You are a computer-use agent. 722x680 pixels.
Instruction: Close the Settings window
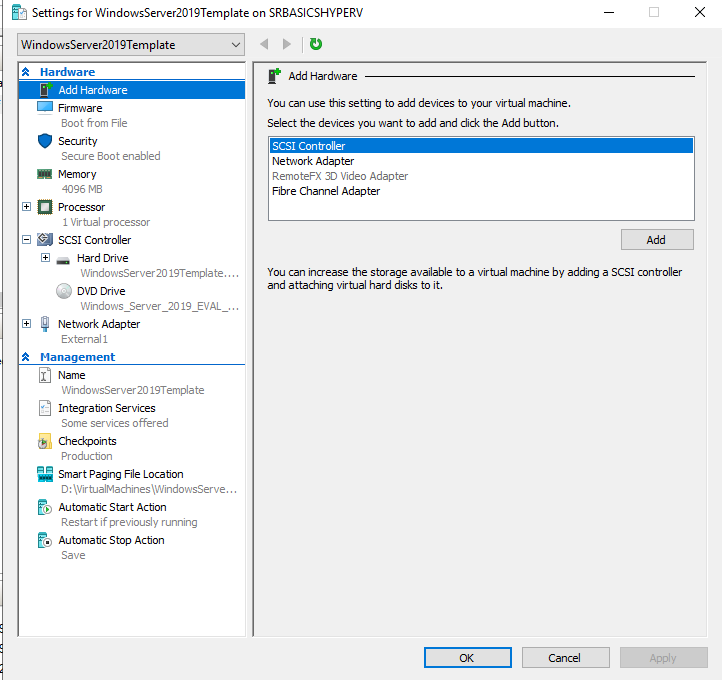point(699,12)
